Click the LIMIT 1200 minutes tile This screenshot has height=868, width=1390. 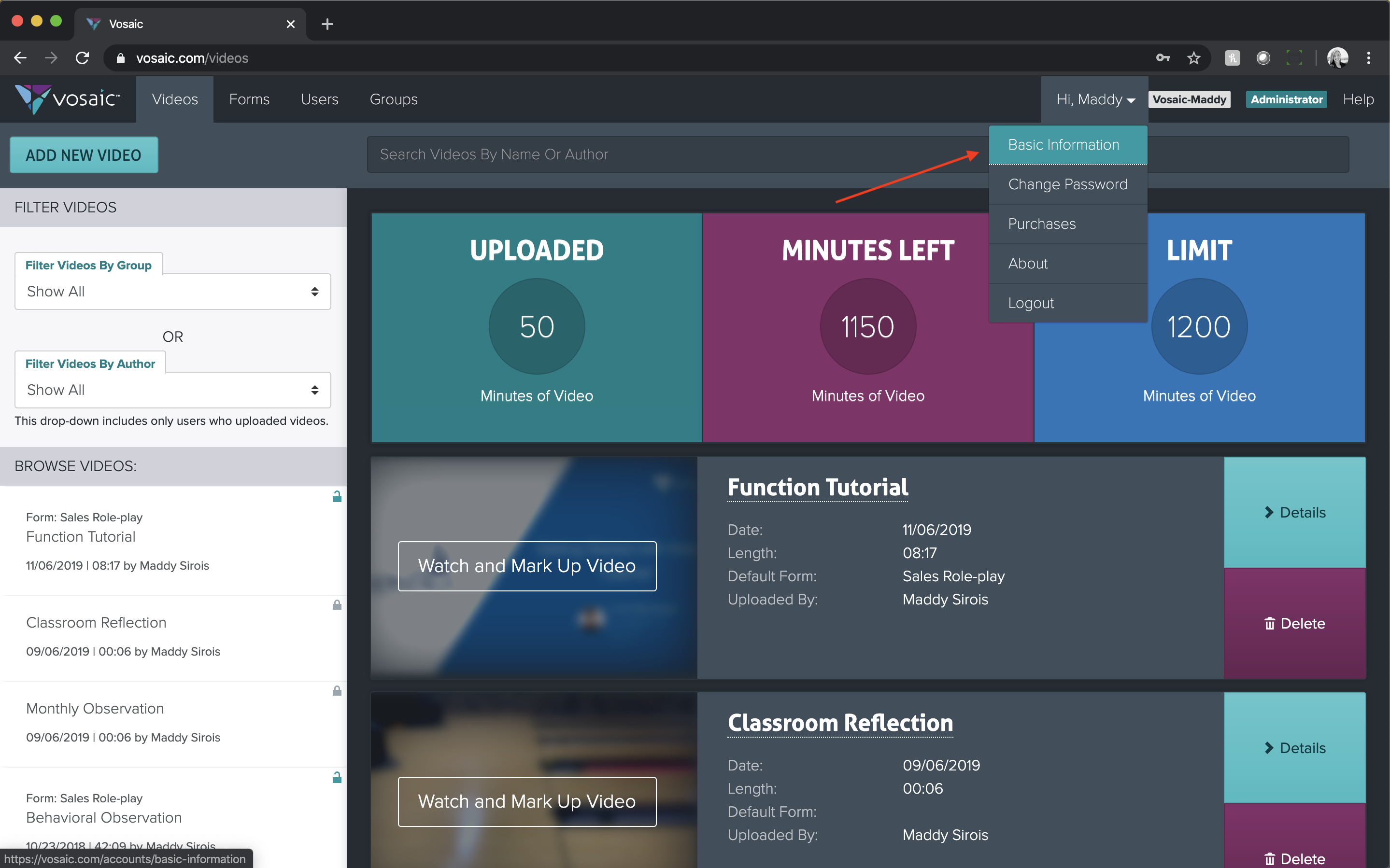click(1199, 328)
